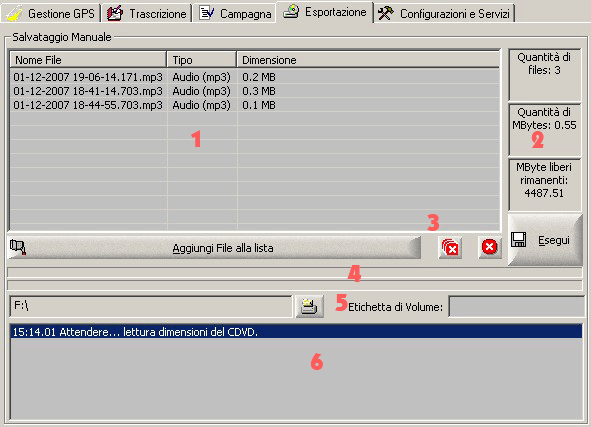Click the Trascrizione tab icon

pyautogui.click(x=115, y=13)
